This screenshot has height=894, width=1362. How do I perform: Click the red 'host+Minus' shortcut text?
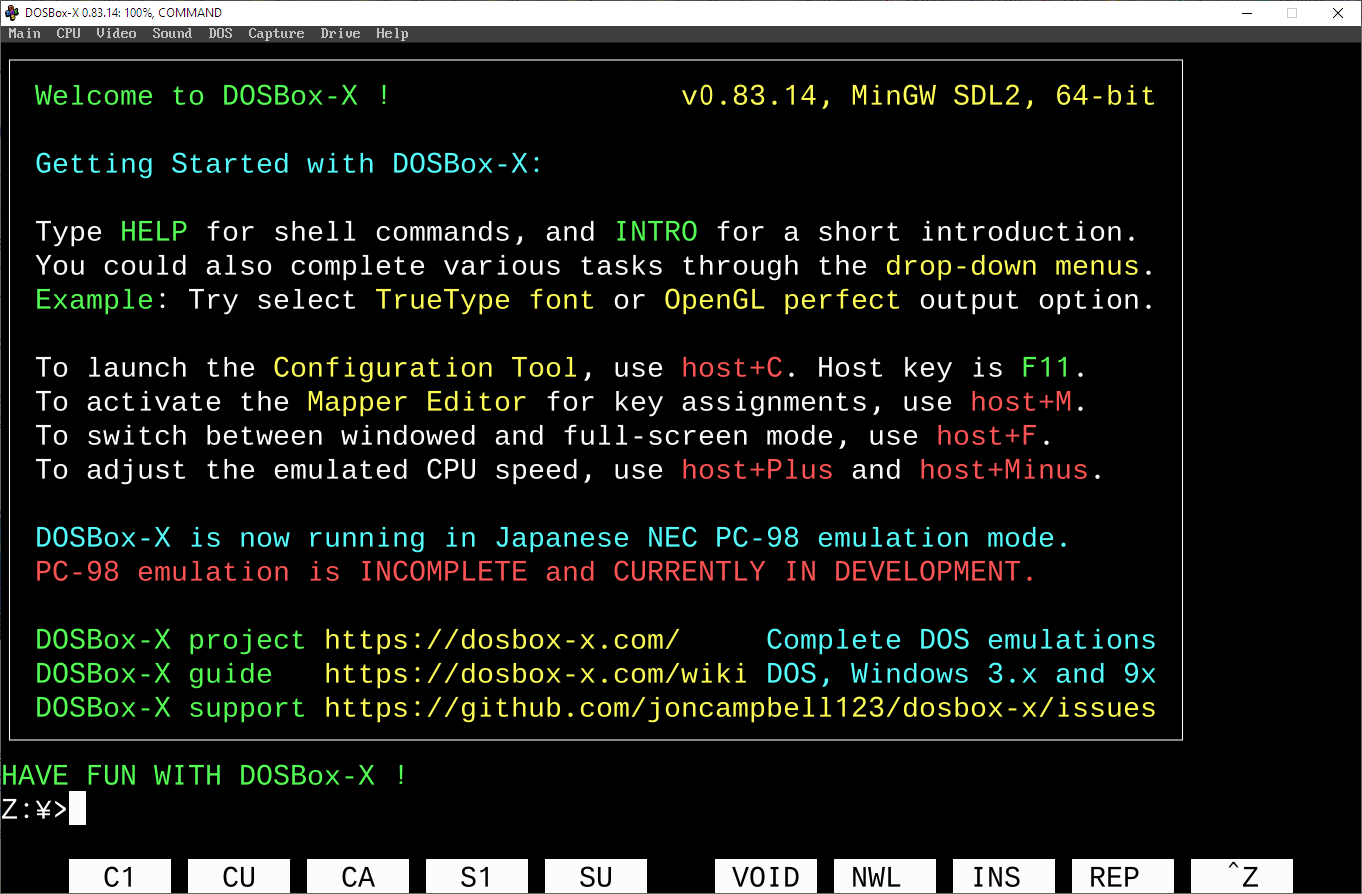(x=1004, y=470)
